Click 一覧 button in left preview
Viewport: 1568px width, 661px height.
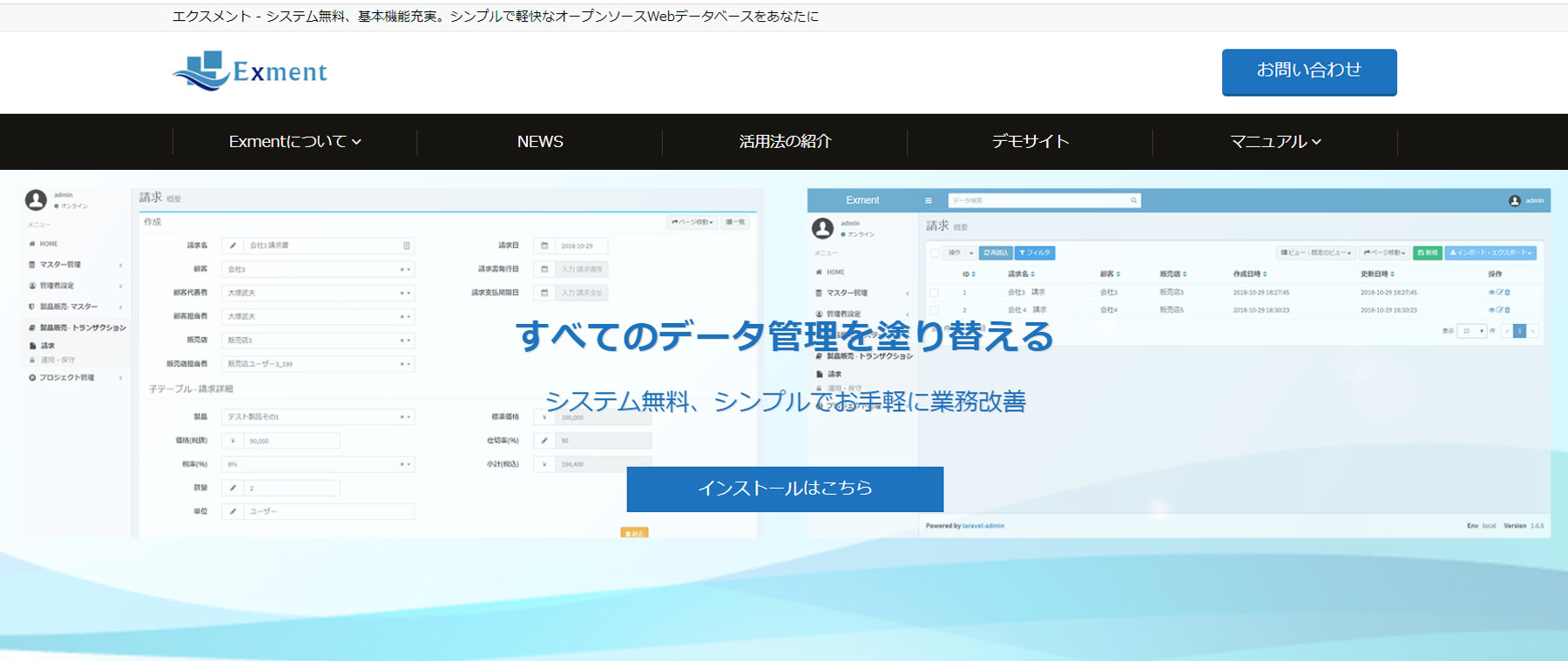point(735,222)
